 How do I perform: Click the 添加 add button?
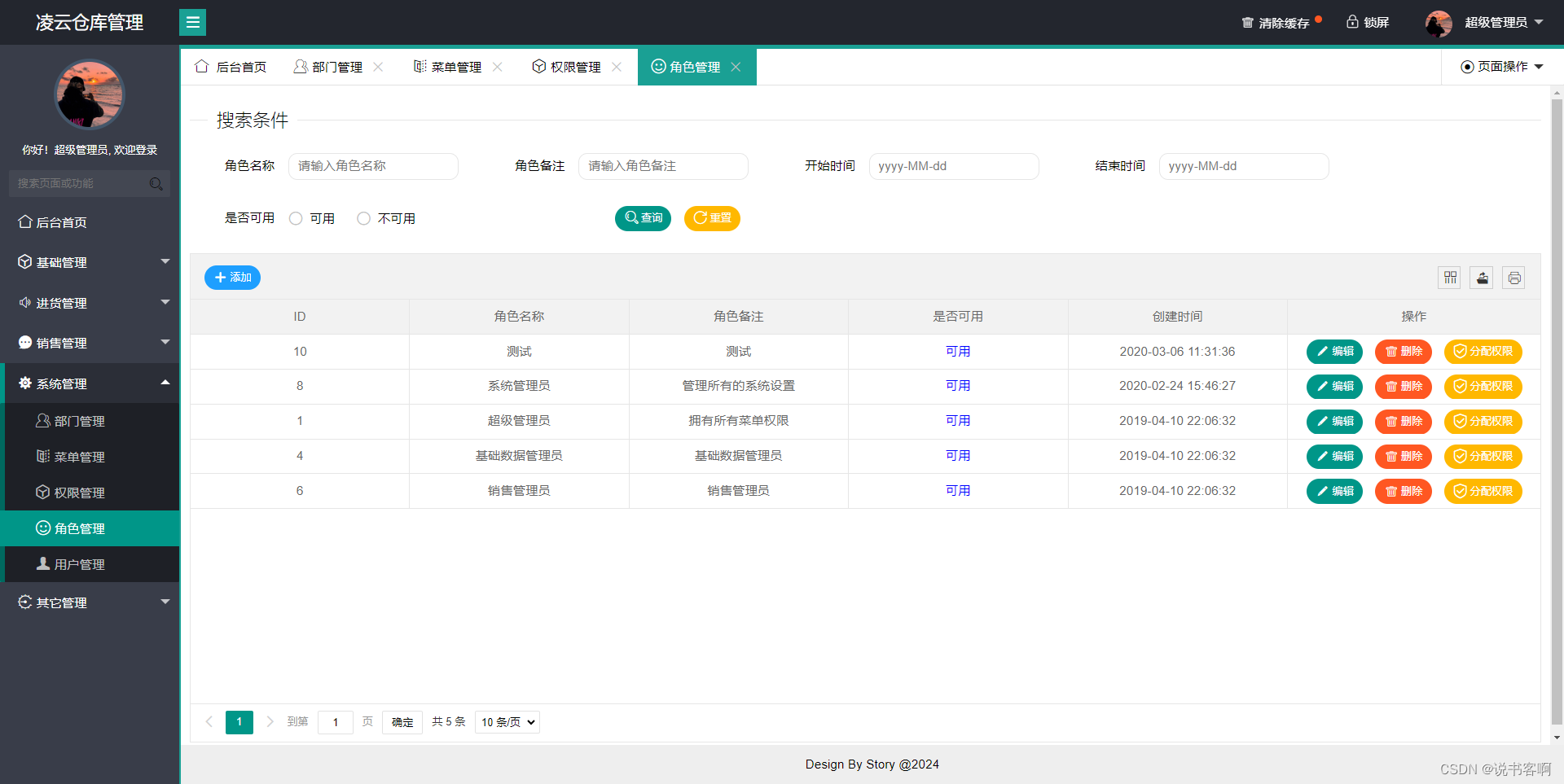click(232, 278)
